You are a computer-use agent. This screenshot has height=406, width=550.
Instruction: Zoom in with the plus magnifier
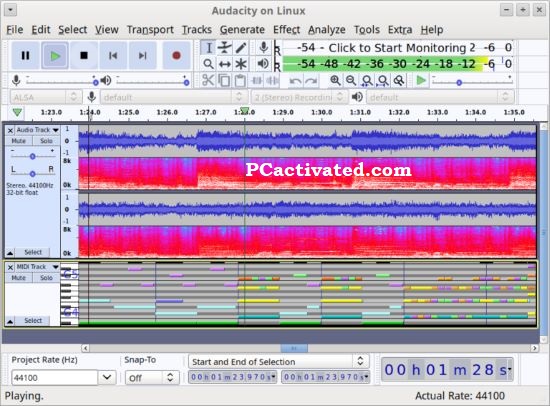pos(335,81)
